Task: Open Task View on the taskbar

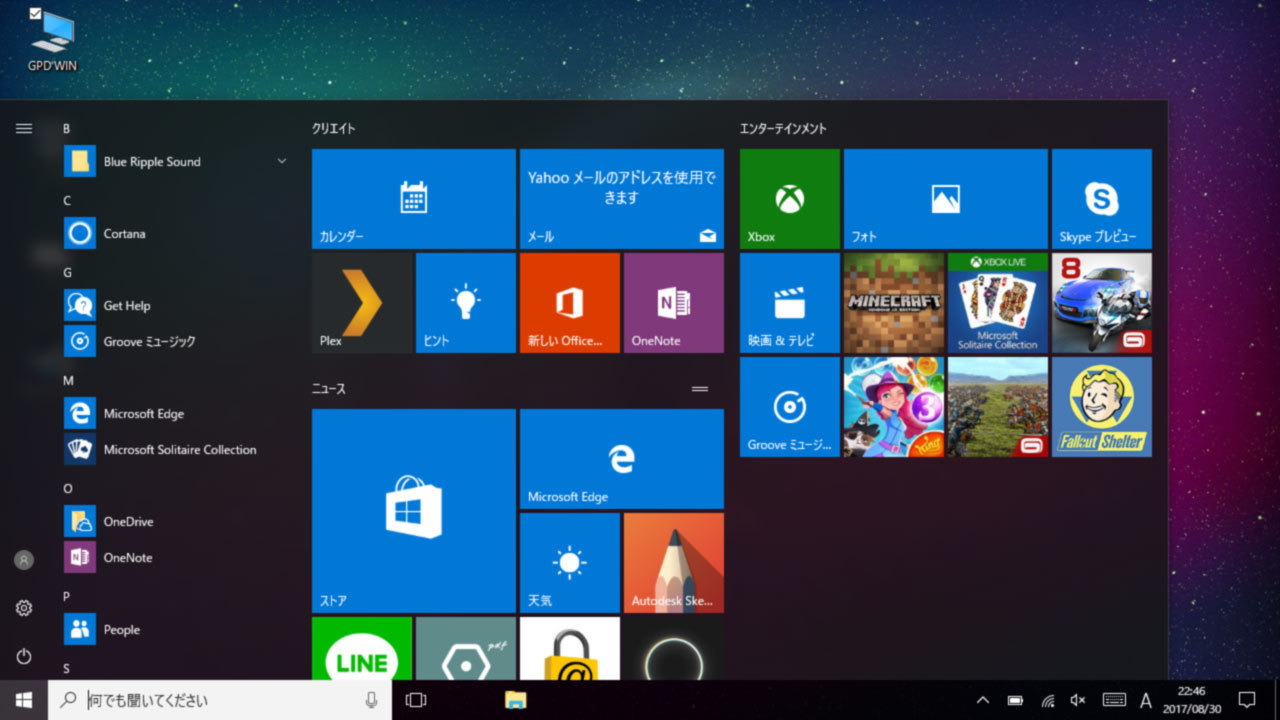Action: tap(416, 700)
